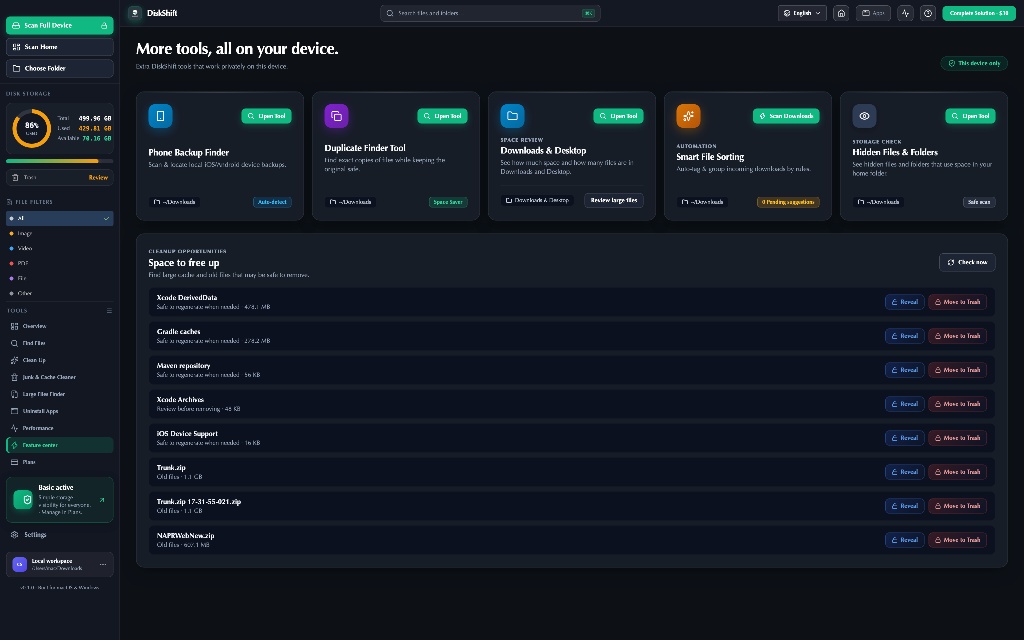Screen dimensions: 1024x640
Task: Reveal Maven repository
Action: [904, 370]
